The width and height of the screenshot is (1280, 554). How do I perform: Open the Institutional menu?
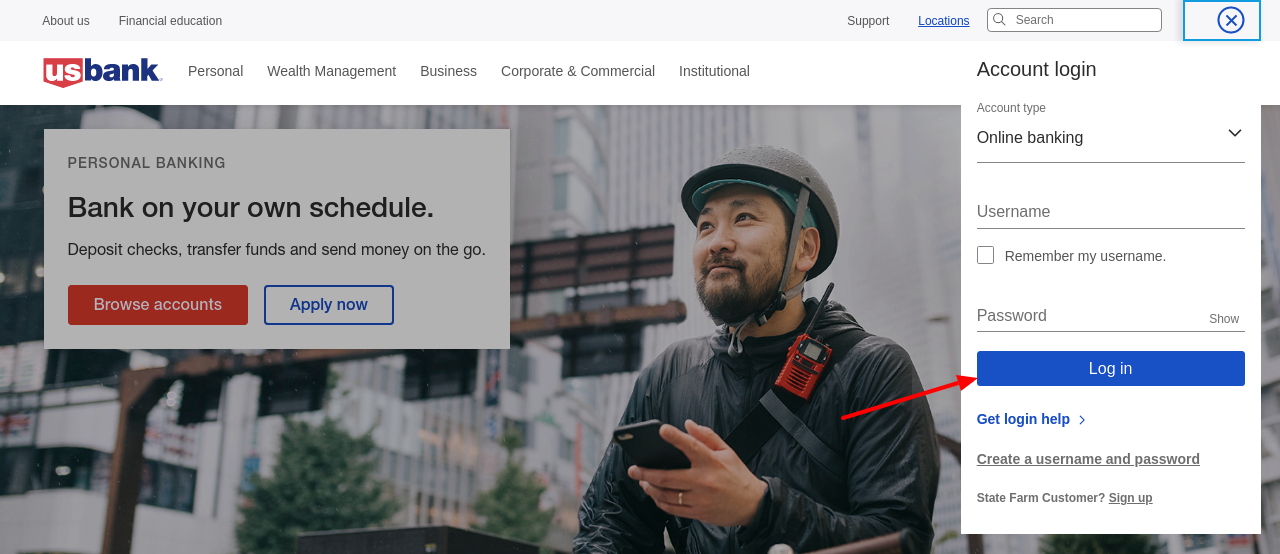click(714, 71)
